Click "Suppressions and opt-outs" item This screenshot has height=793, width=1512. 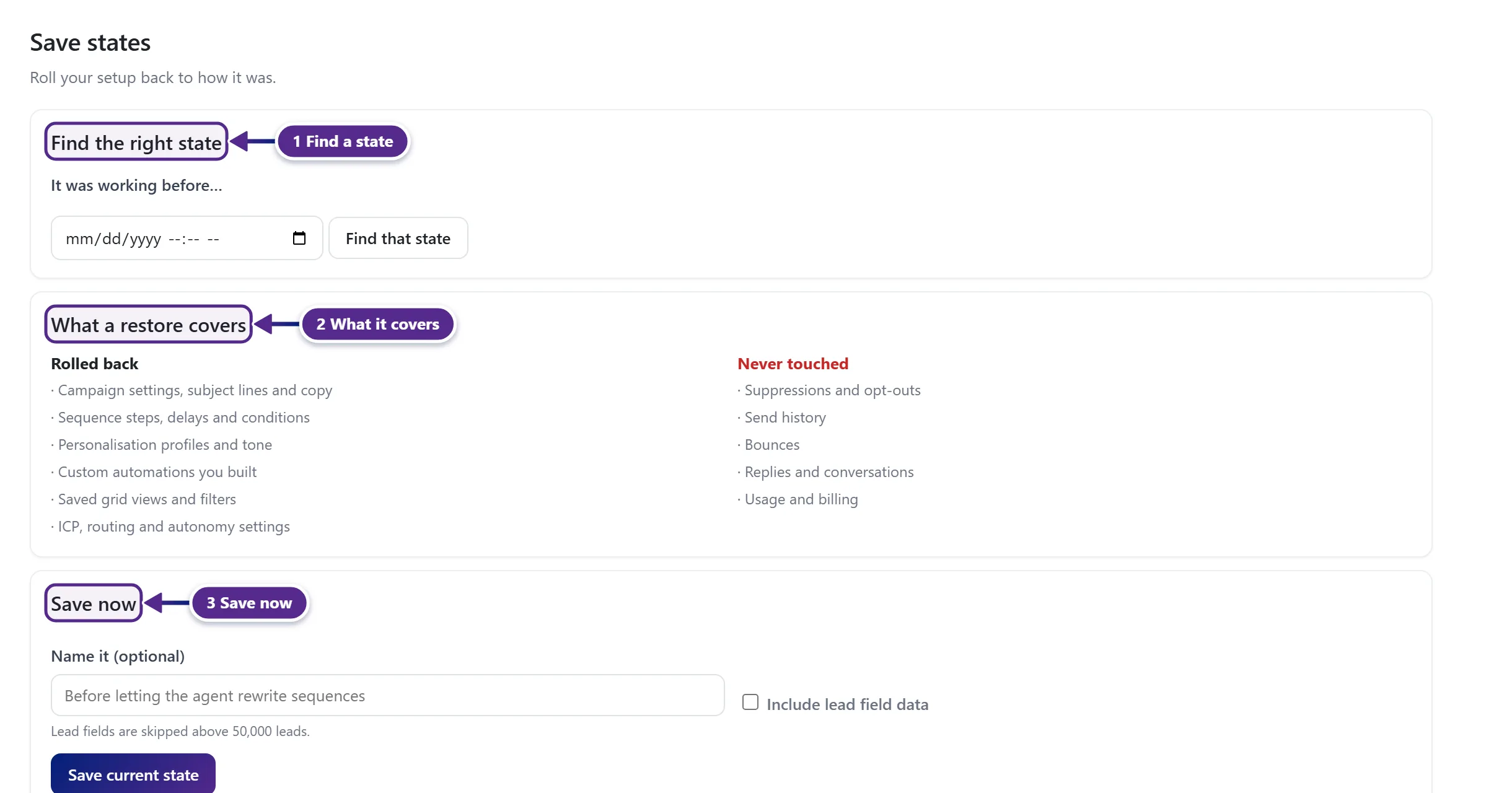pyautogui.click(x=829, y=390)
